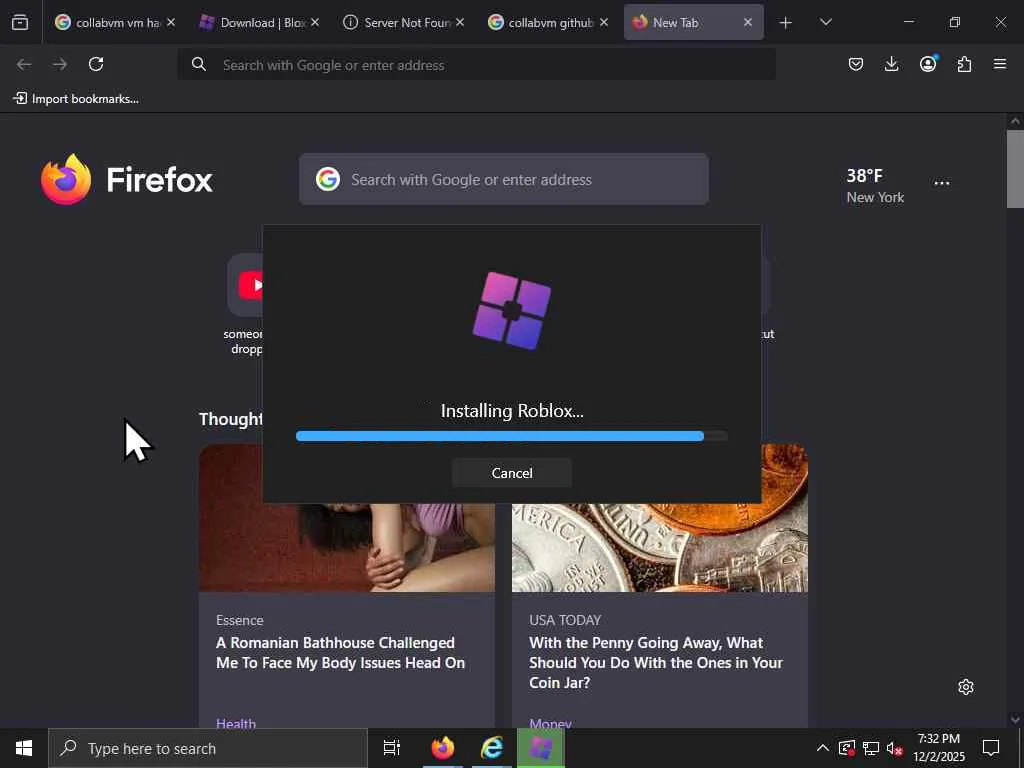The height and width of the screenshot is (768, 1024).
Task: Open the Firefox application menu
Action: 1000,64
